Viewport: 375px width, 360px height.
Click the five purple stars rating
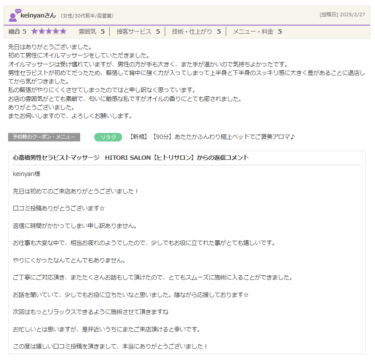[x=49, y=32]
